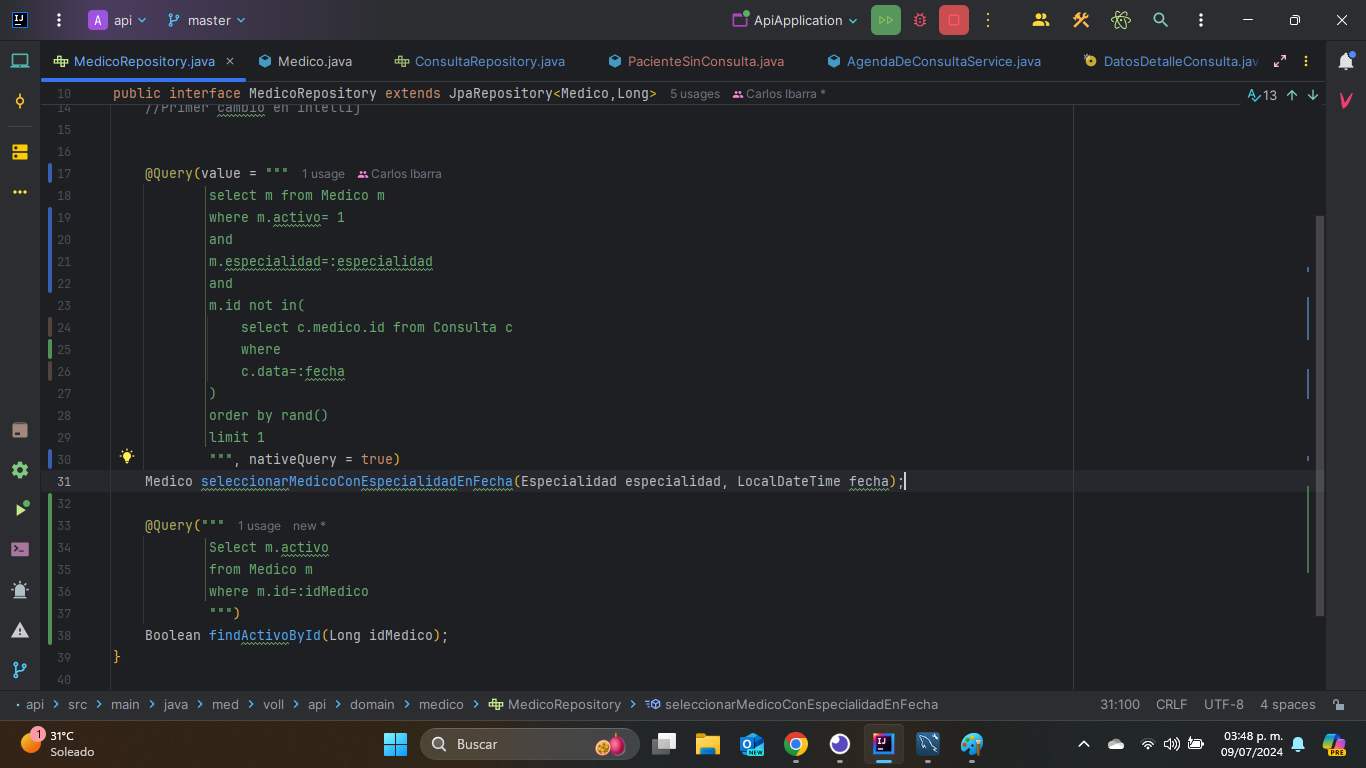Close the MedicoRepository.java tab
The image size is (1366, 768).
(230, 61)
